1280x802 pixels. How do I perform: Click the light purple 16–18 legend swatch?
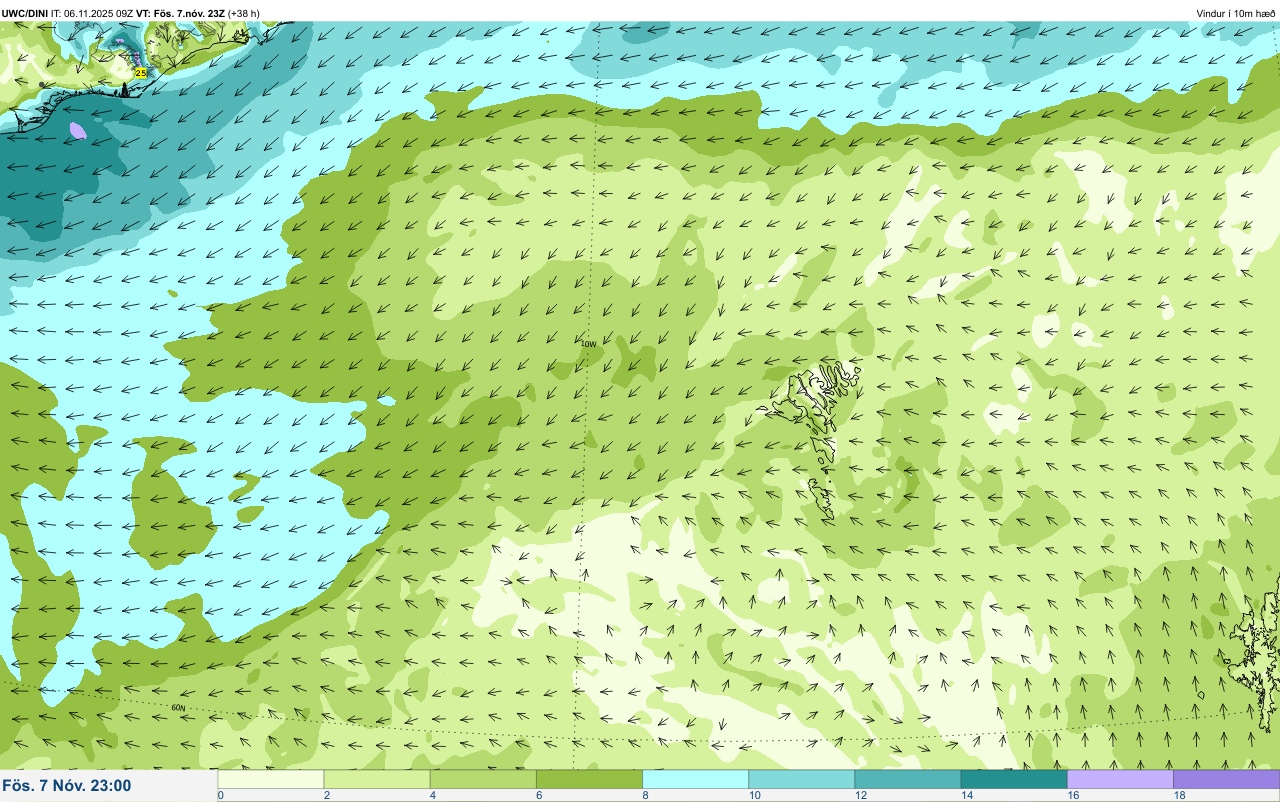[x=1120, y=779]
